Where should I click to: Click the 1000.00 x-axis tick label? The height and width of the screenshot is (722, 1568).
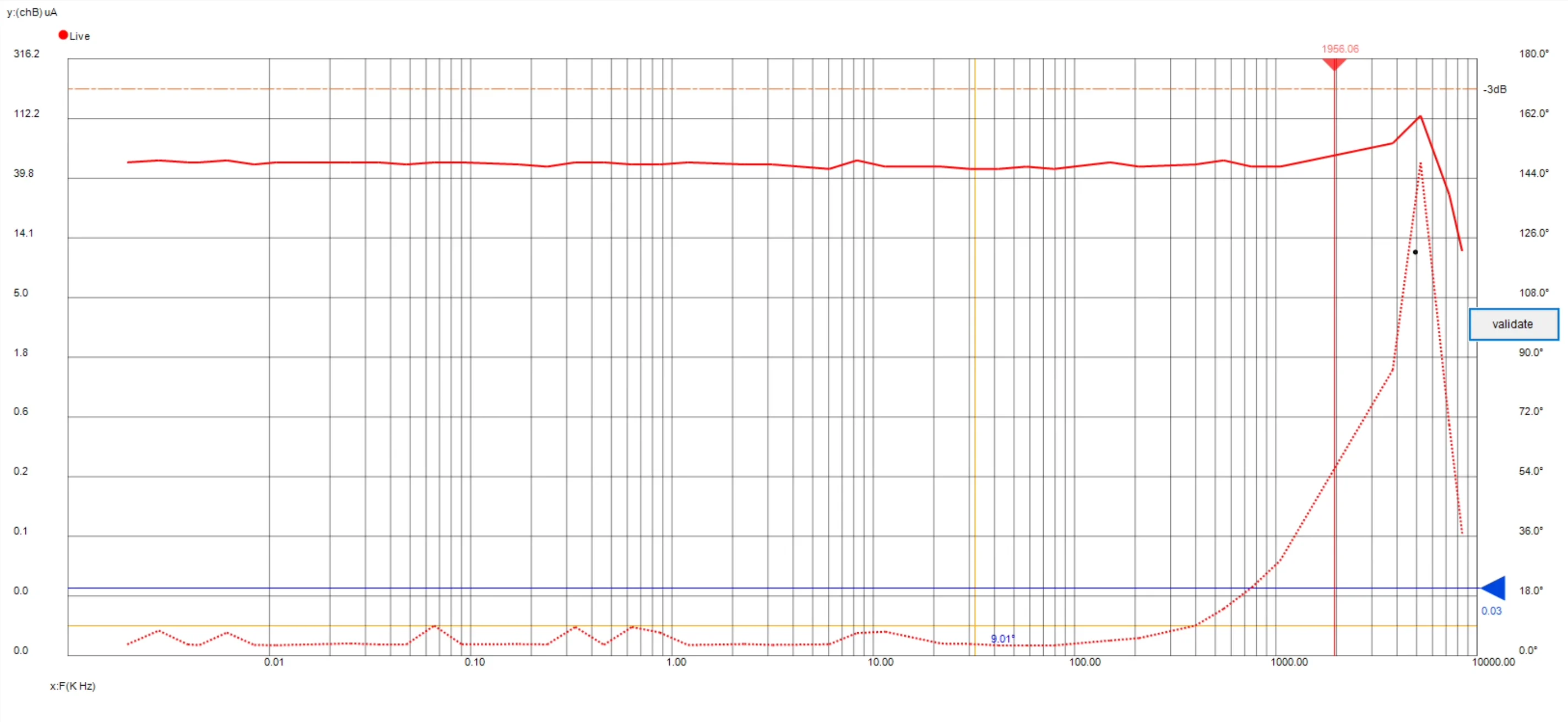click(x=1289, y=663)
